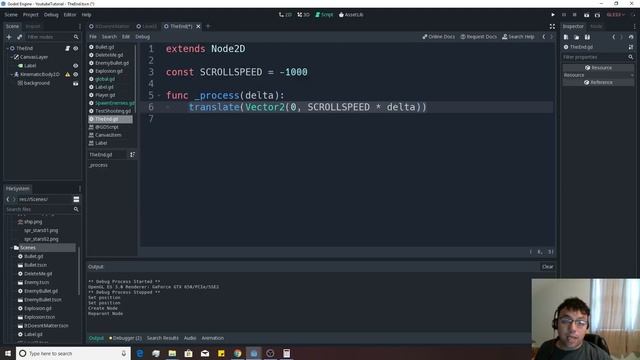Open Scene menu
The image size is (640, 360).
11,15
